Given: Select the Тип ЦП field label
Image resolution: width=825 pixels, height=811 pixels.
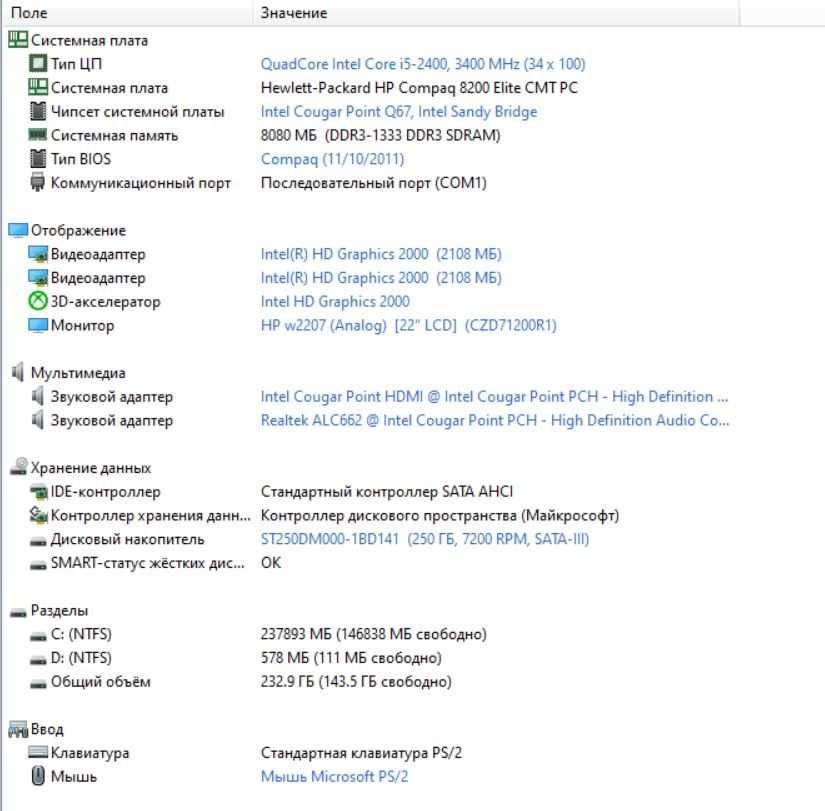Looking at the screenshot, I should click(x=76, y=64).
